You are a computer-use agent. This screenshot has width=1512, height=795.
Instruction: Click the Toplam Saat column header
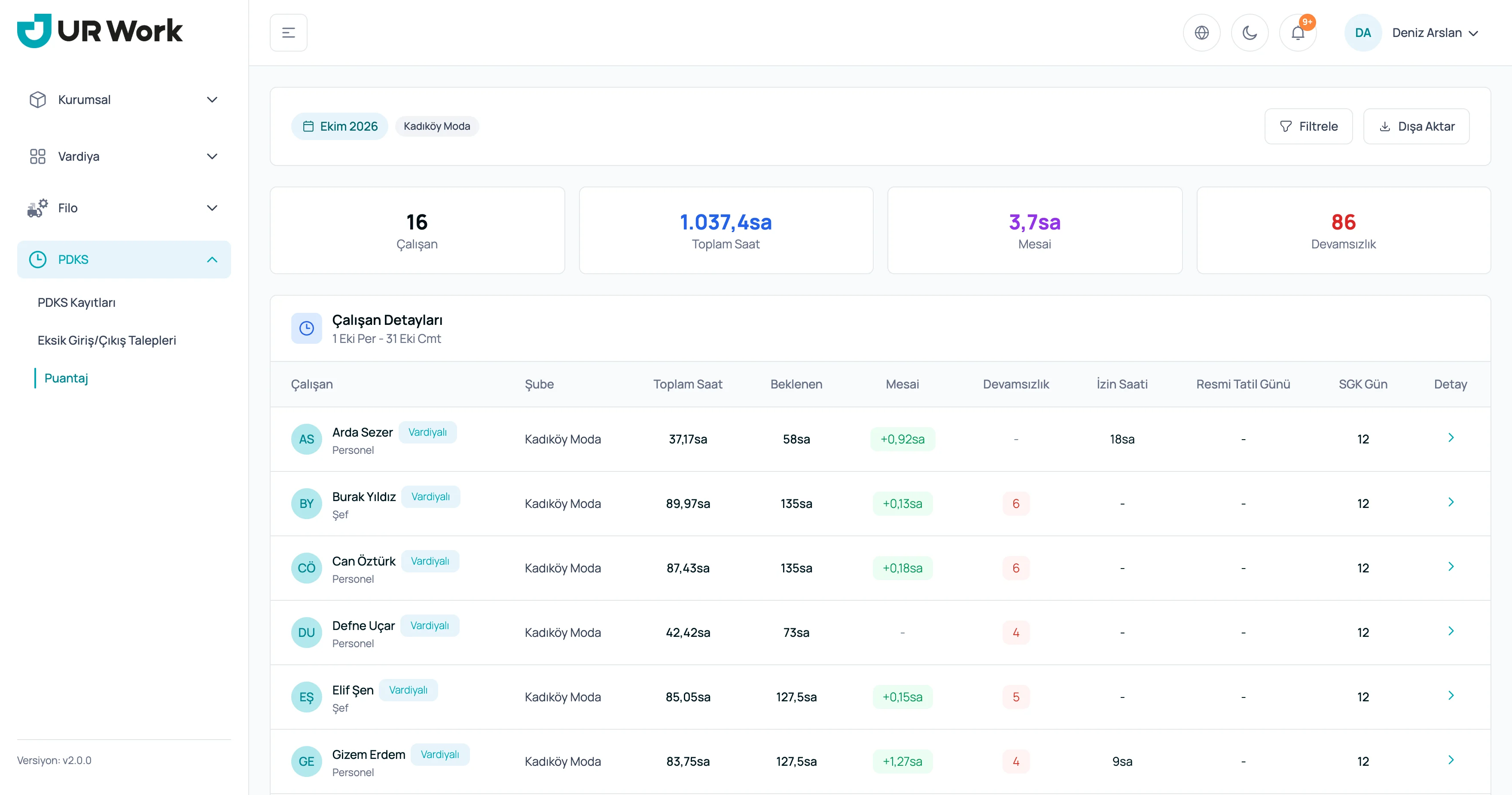pyautogui.click(x=687, y=384)
